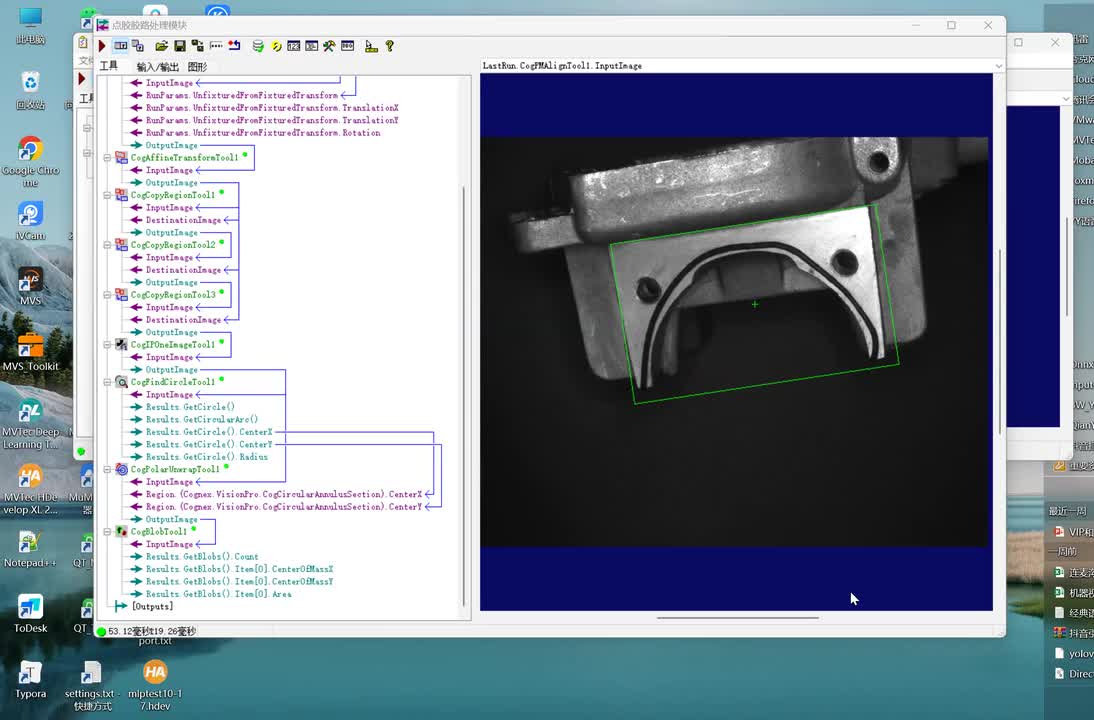Click the hammer and wrench toolbox icon

coord(329,46)
